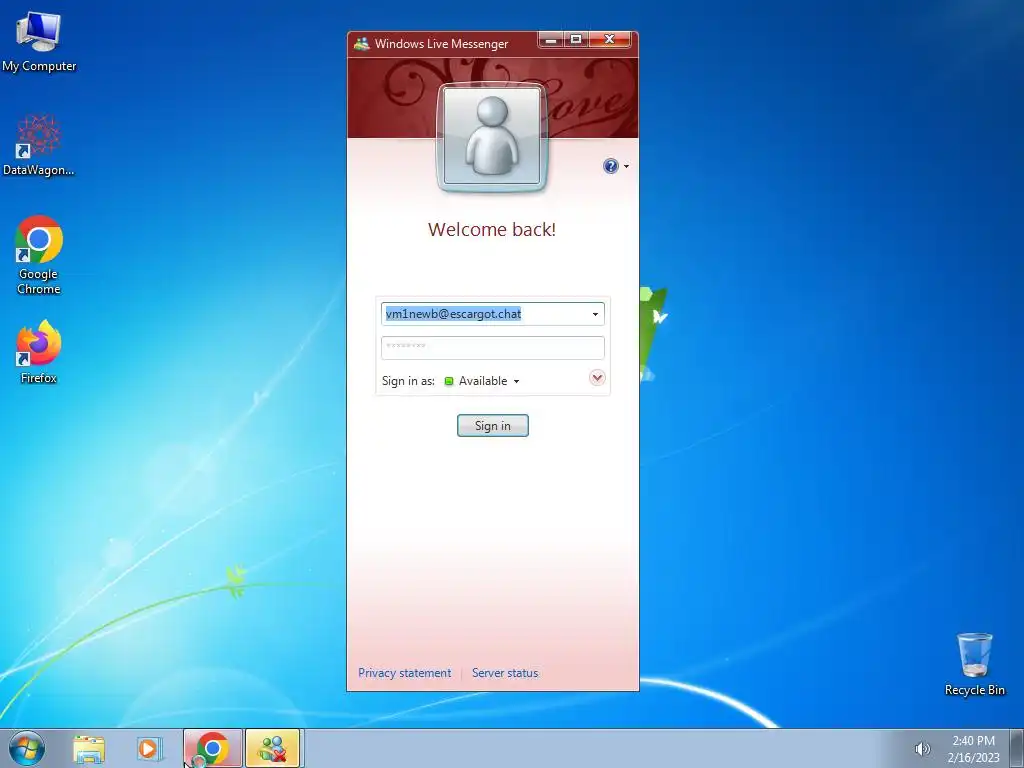Select the Google Chrome desktop shortcut
The width and height of the screenshot is (1024, 768).
pyautogui.click(x=39, y=255)
